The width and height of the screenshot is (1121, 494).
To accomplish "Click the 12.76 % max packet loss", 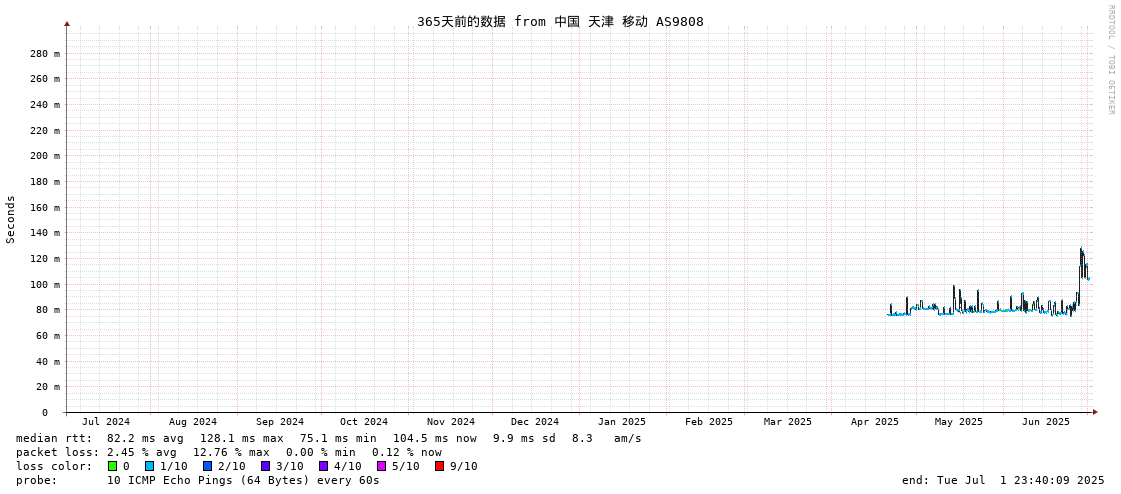I will pyautogui.click(x=231, y=453).
